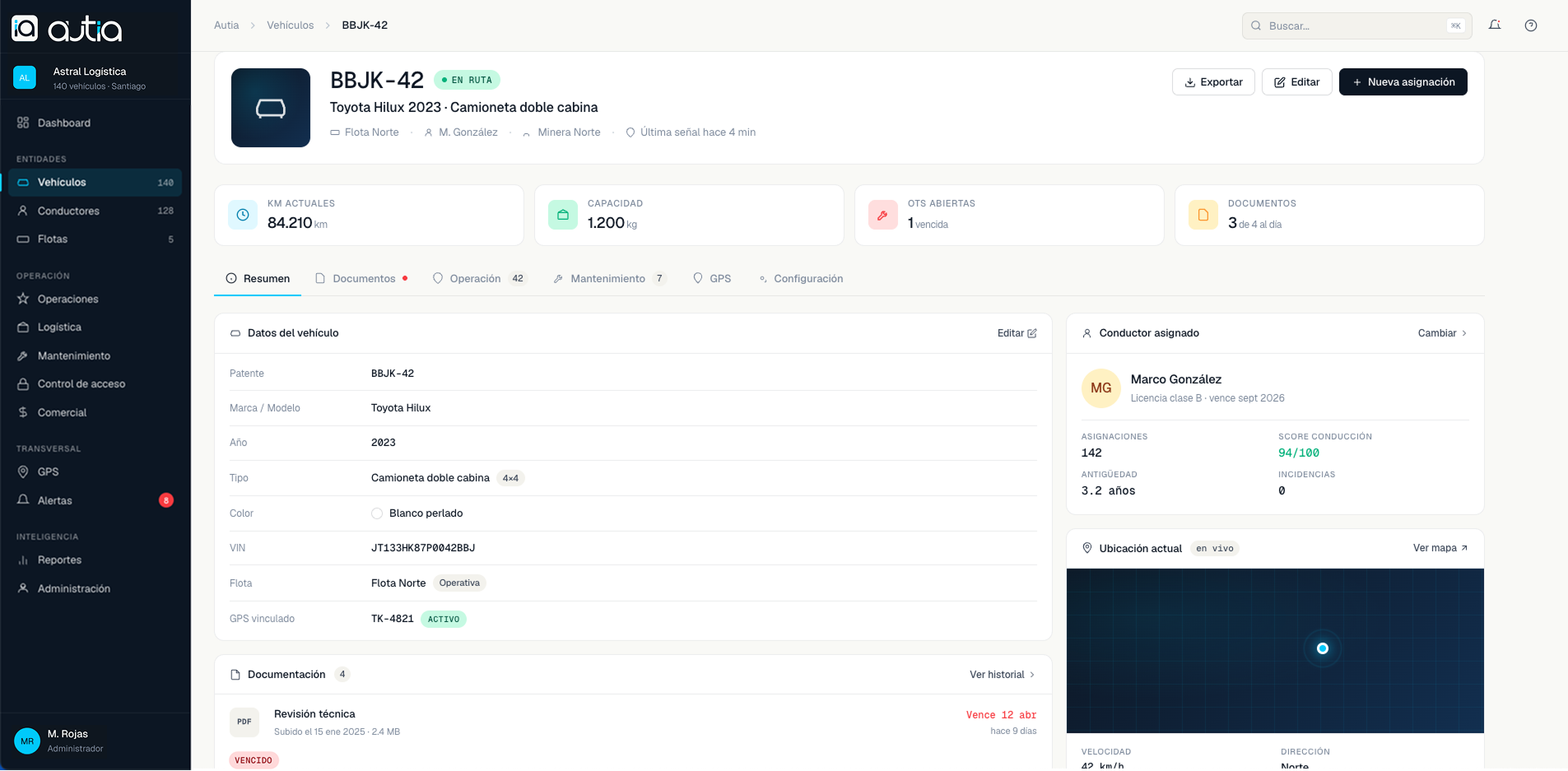Image resolution: width=1568 pixels, height=771 pixels.
Task: Select the Resumen tab
Action: (x=258, y=279)
